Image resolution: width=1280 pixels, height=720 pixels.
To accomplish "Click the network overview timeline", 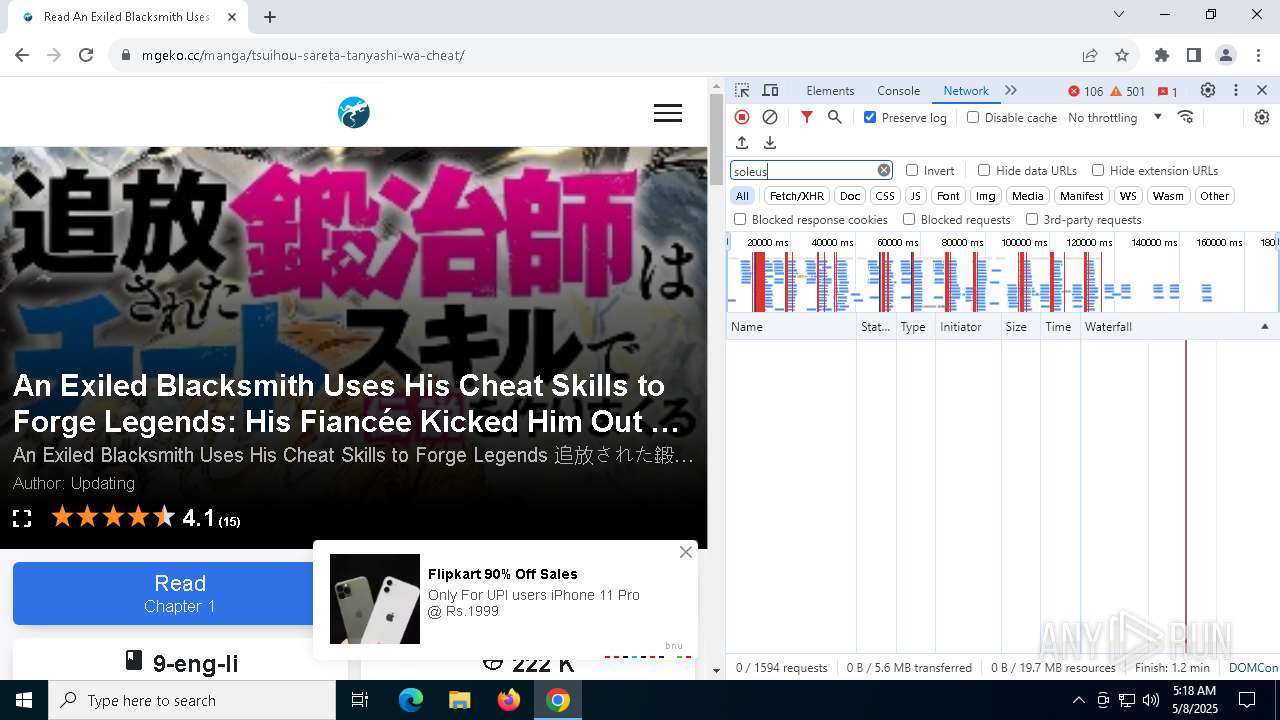I will [1002, 273].
